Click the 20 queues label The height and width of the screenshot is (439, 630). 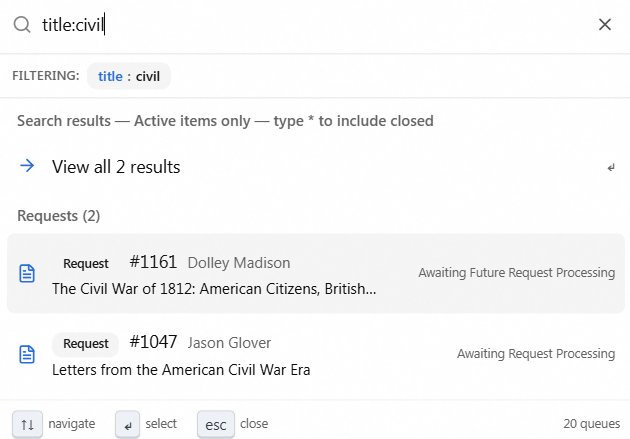[591, 424]
